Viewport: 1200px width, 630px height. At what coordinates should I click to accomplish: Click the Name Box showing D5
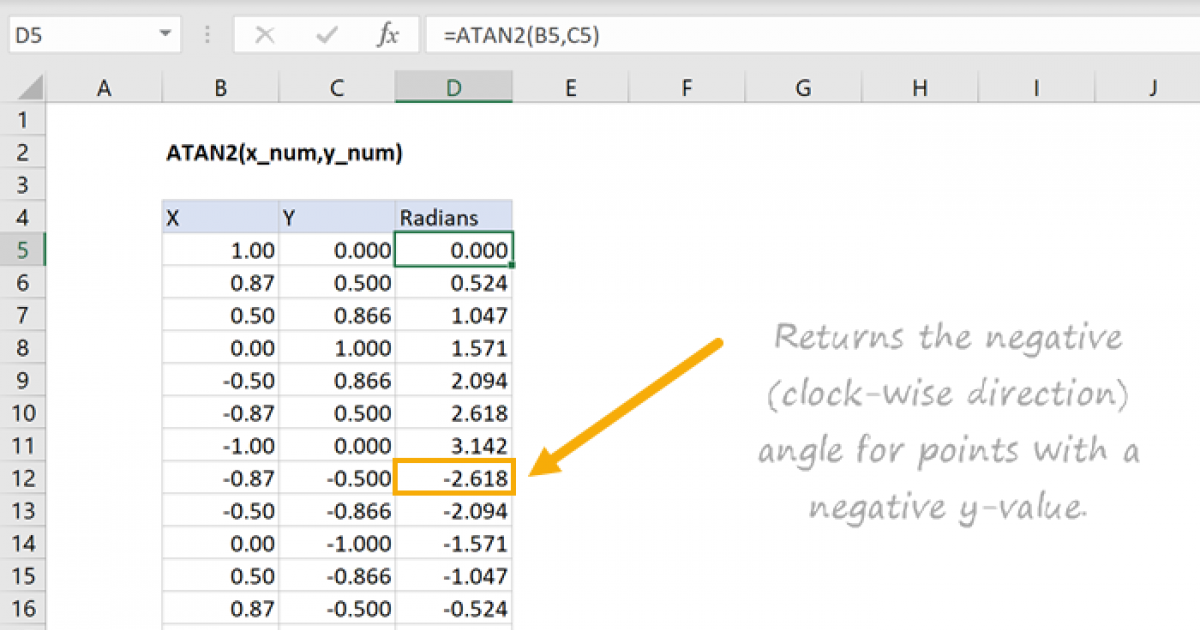(80, 35)
